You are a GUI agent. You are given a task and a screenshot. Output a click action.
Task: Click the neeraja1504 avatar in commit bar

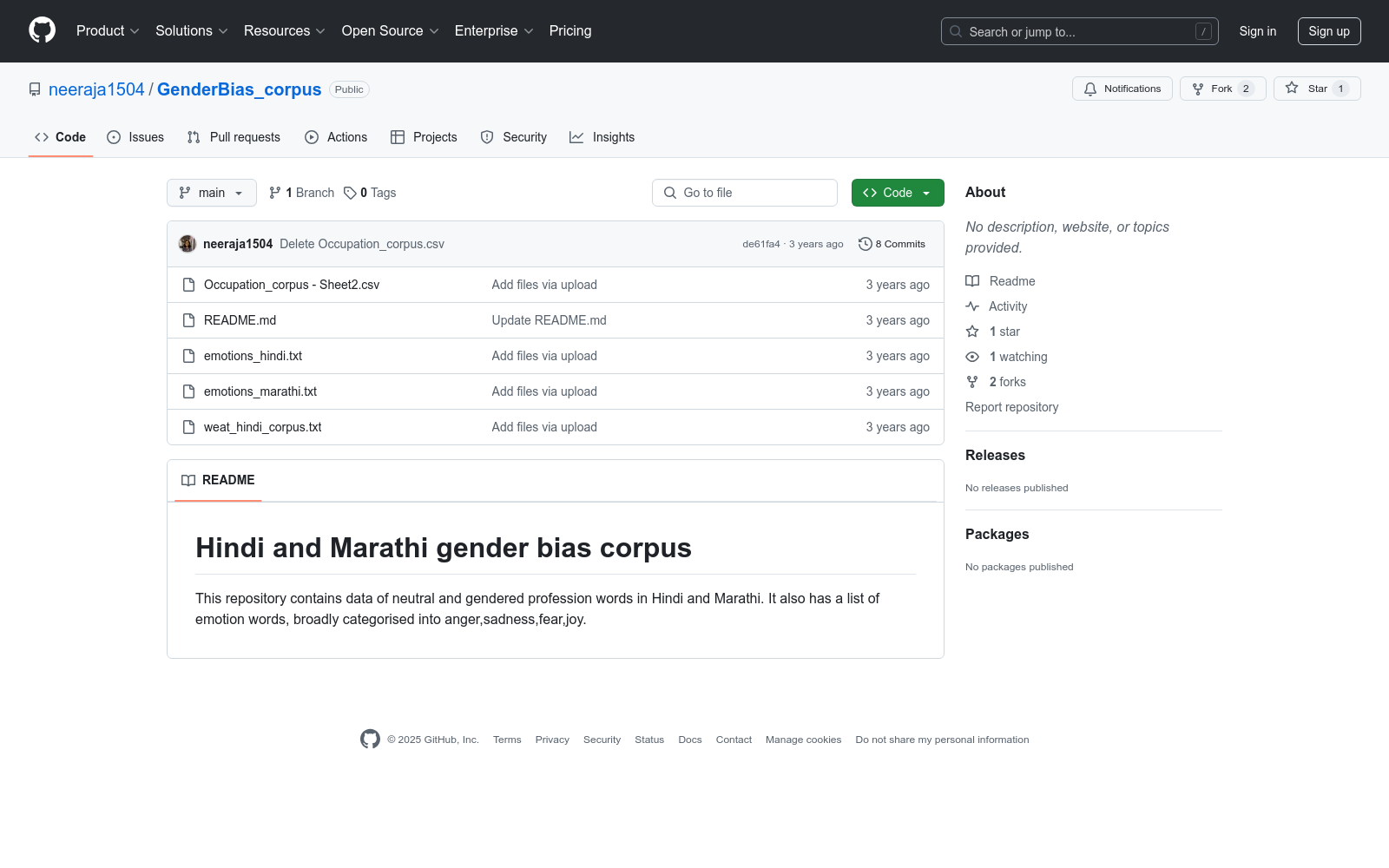click(188, 244)
